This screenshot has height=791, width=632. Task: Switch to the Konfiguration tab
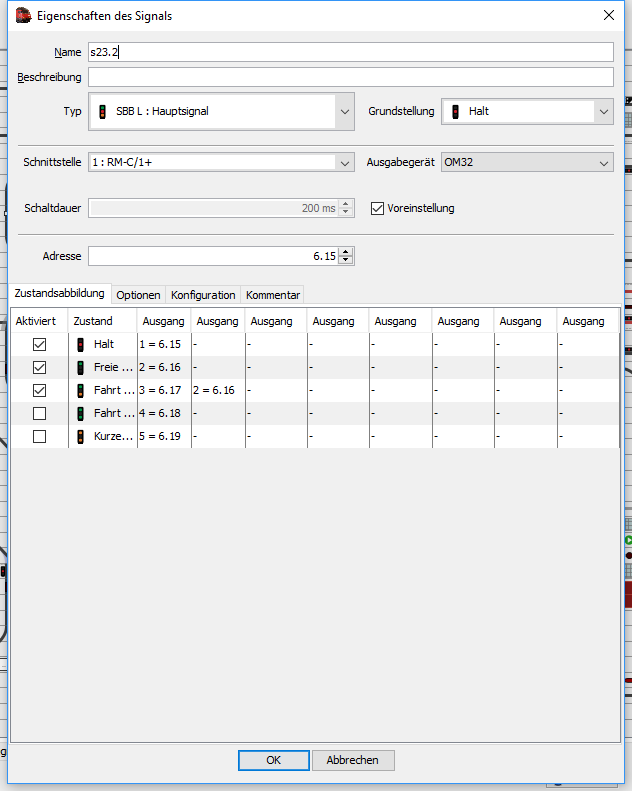[x=203, y=295]
